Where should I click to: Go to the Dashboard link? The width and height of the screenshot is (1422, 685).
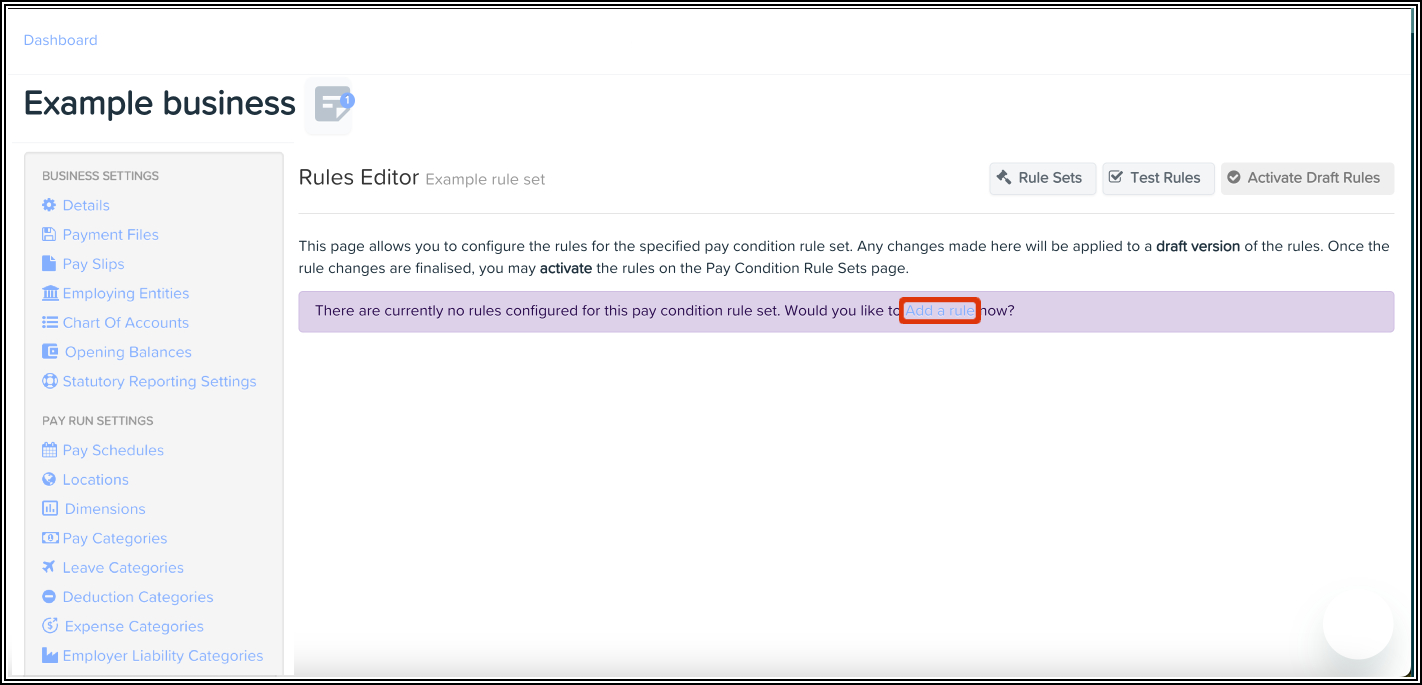pyautogui.click(x=60, y=40)
